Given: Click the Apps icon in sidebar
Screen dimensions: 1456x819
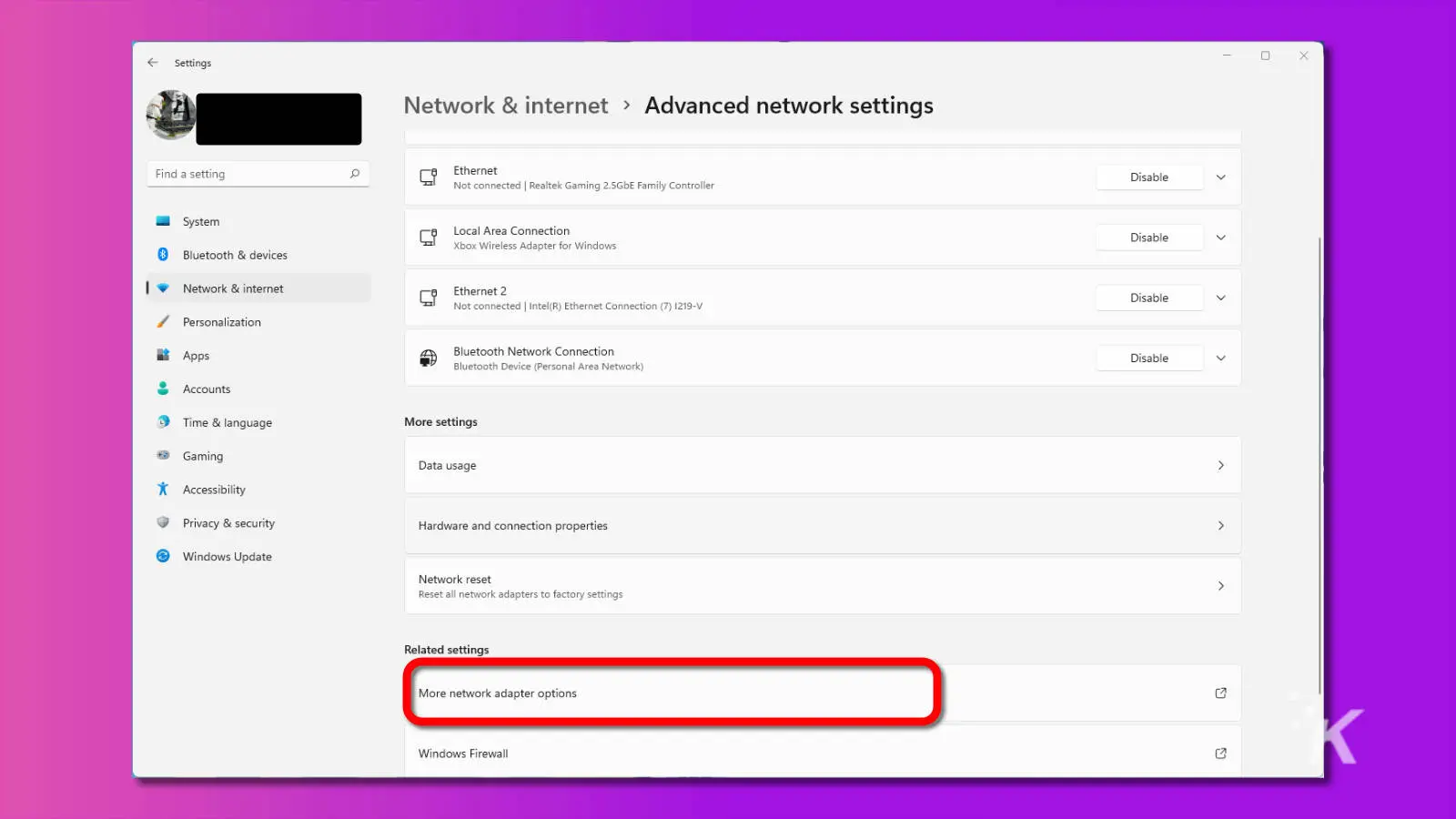Looking at the screenshot, I should [163, 355].
